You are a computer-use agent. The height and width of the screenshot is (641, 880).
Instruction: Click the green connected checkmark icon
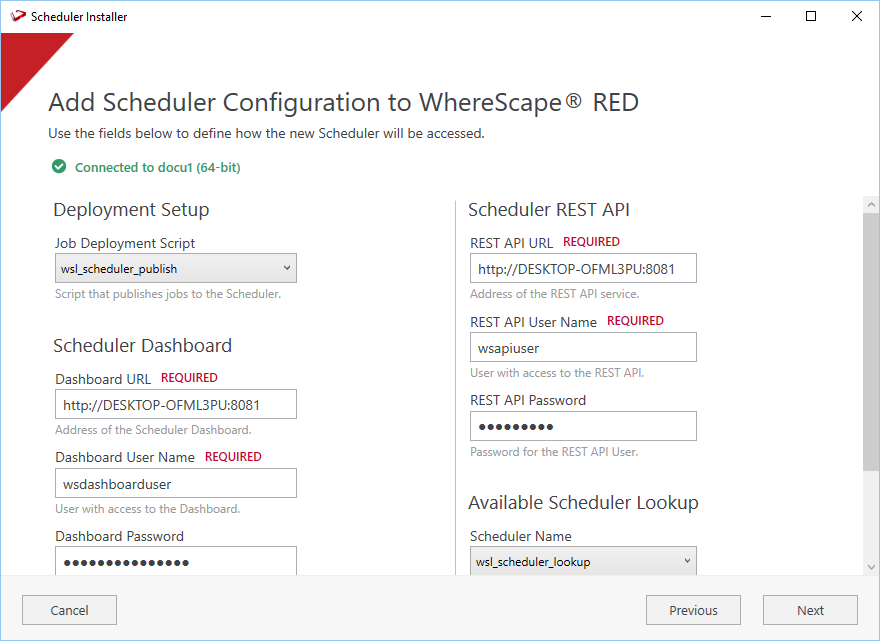pos(59,167)
